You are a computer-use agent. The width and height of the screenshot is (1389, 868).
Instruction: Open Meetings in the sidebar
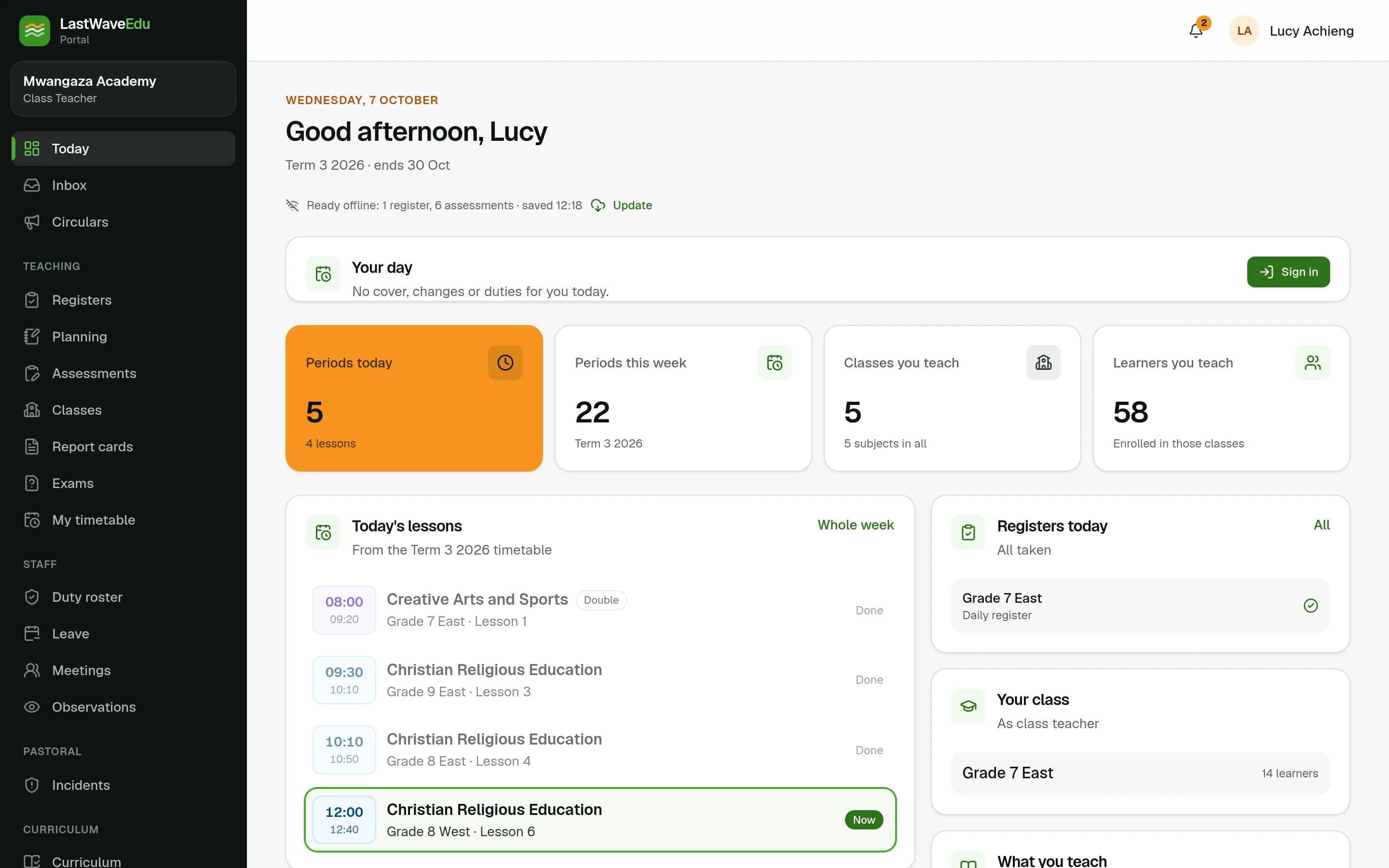coord(123,670)
